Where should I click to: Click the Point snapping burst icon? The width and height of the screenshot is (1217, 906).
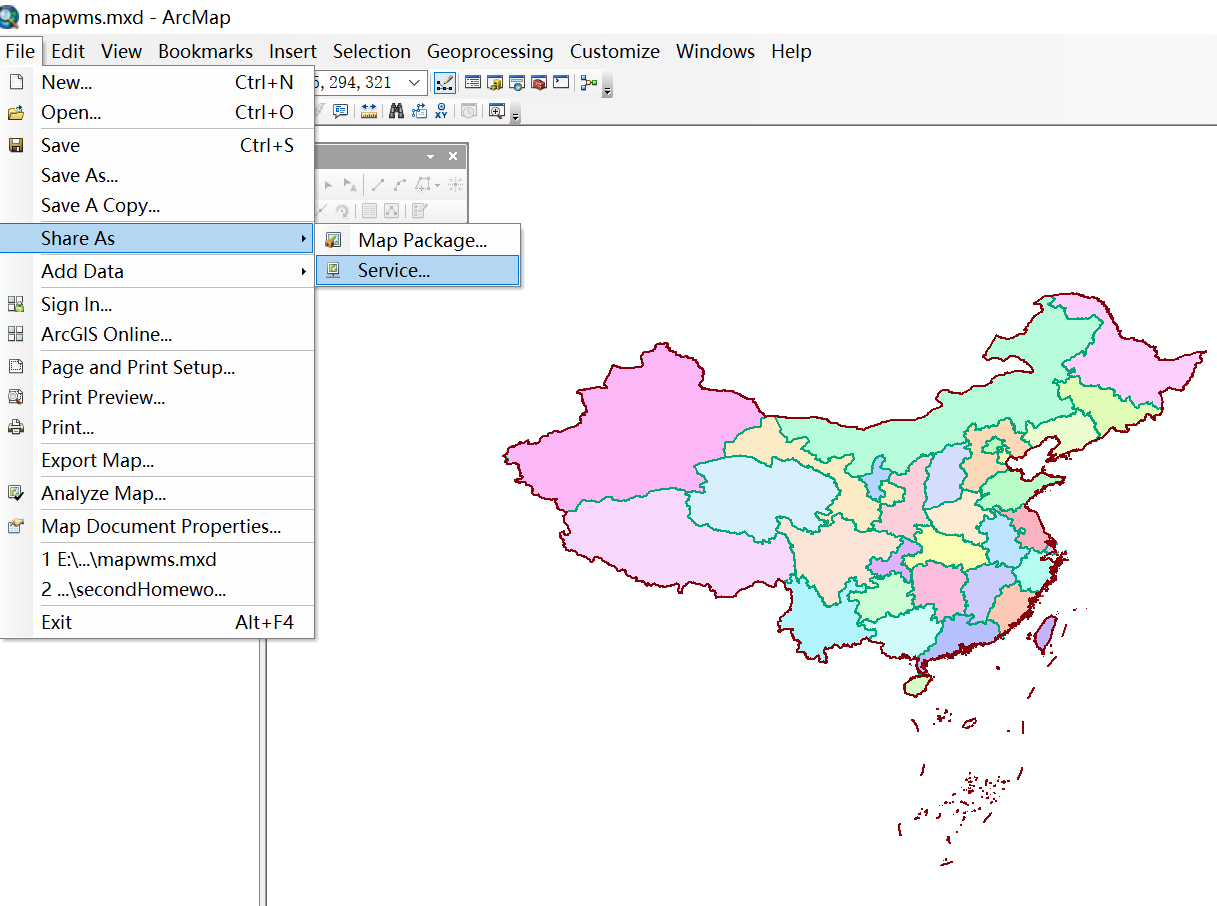(x=455, y=184)
